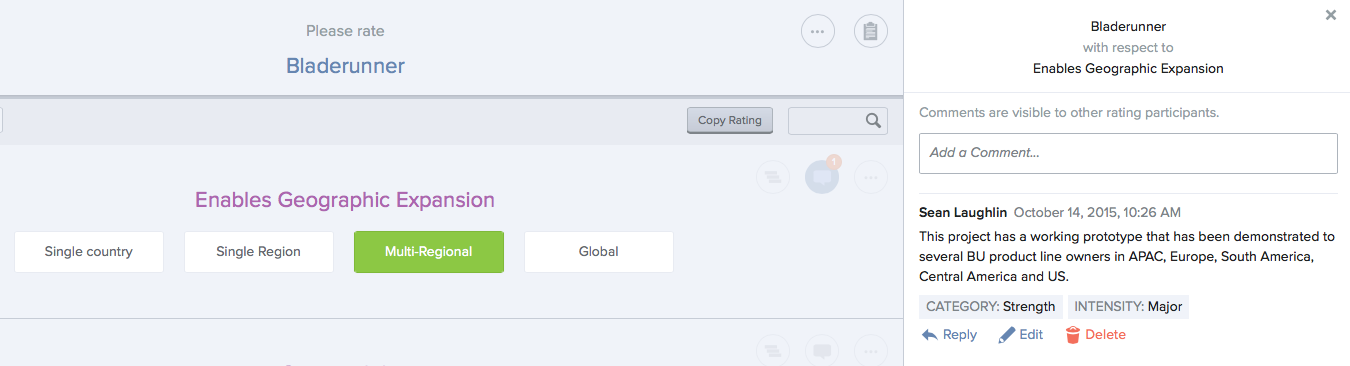Click the Delete trash icon
1350x366 pixels.
1073,335
